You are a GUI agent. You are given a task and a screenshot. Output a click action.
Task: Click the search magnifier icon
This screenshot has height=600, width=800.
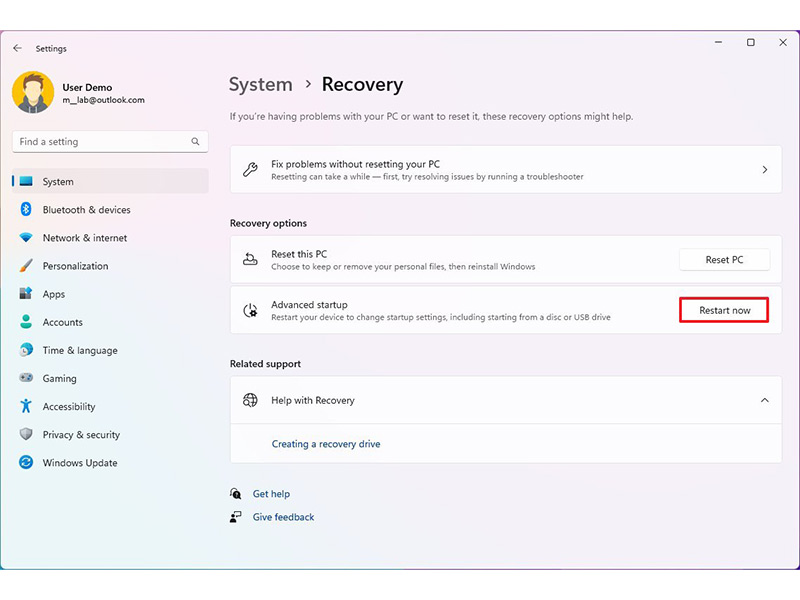coord(195,142)
